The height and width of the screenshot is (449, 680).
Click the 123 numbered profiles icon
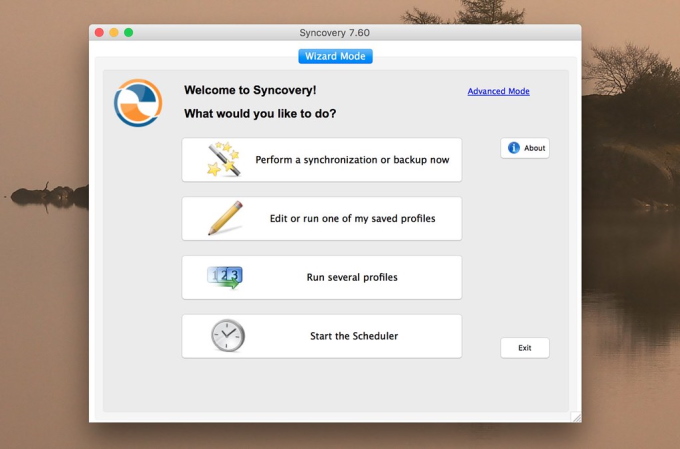[x=225, y=277]
